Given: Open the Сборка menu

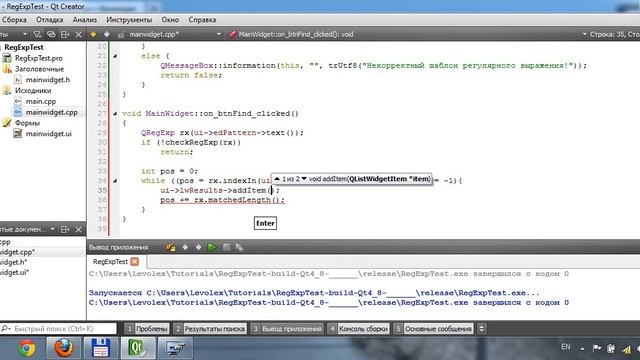Looking at the screenshot, I should click(14, 20).
